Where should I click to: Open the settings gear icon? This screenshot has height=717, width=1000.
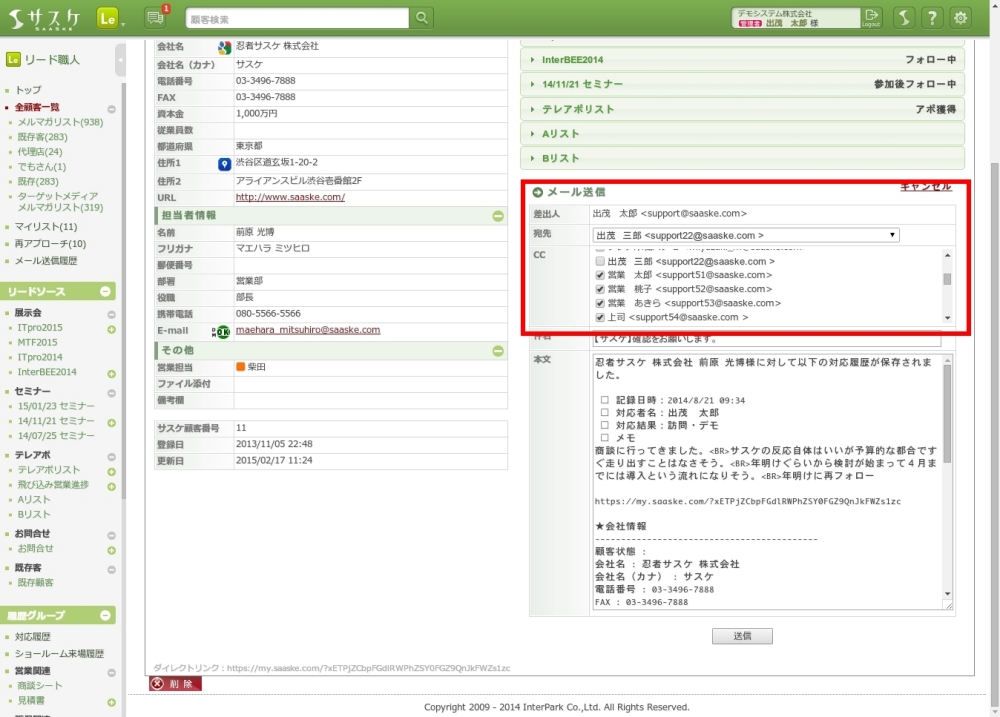pos(961,18)
